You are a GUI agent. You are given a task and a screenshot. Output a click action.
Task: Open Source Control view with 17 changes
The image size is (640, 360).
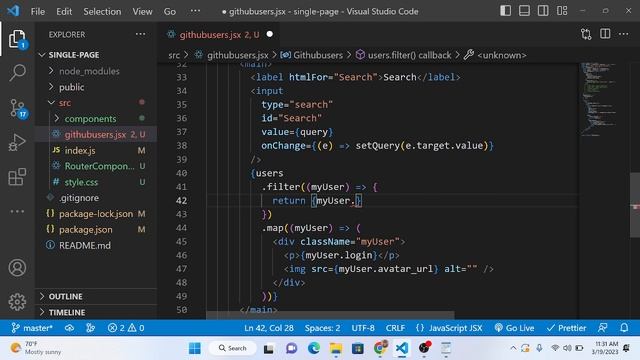pos(18,108)
